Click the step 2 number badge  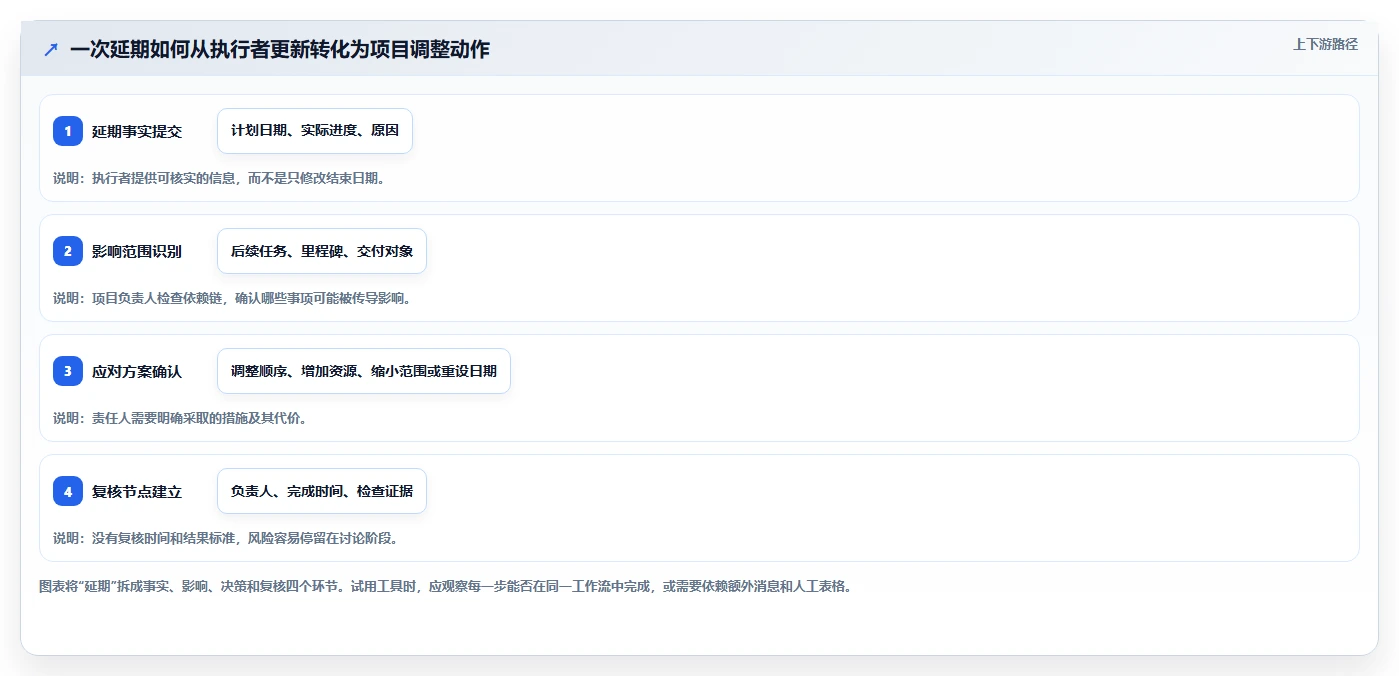coord(68,251)
